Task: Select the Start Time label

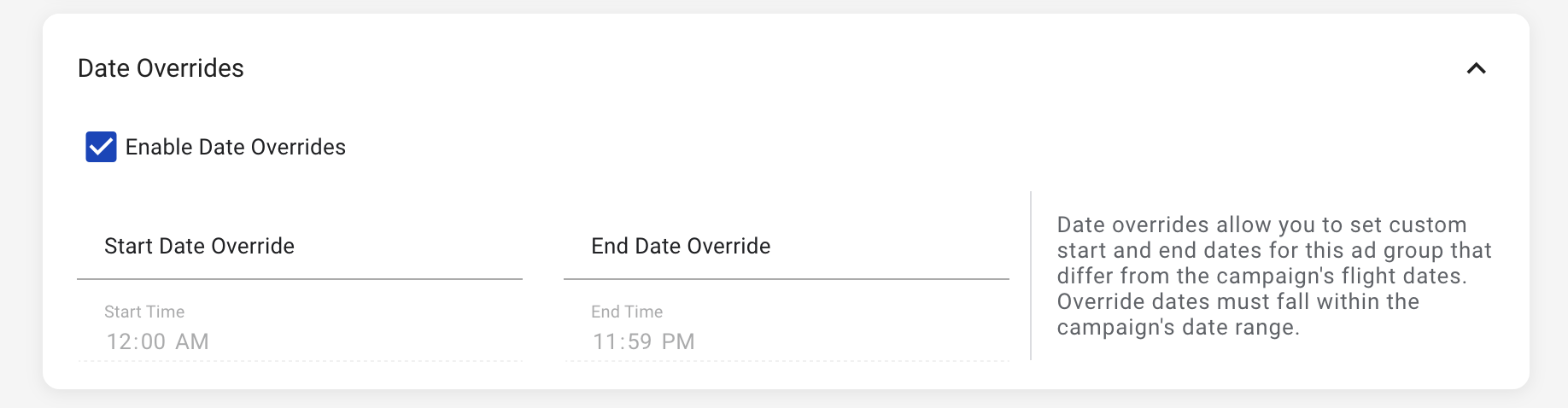Action: coord(144,312)
